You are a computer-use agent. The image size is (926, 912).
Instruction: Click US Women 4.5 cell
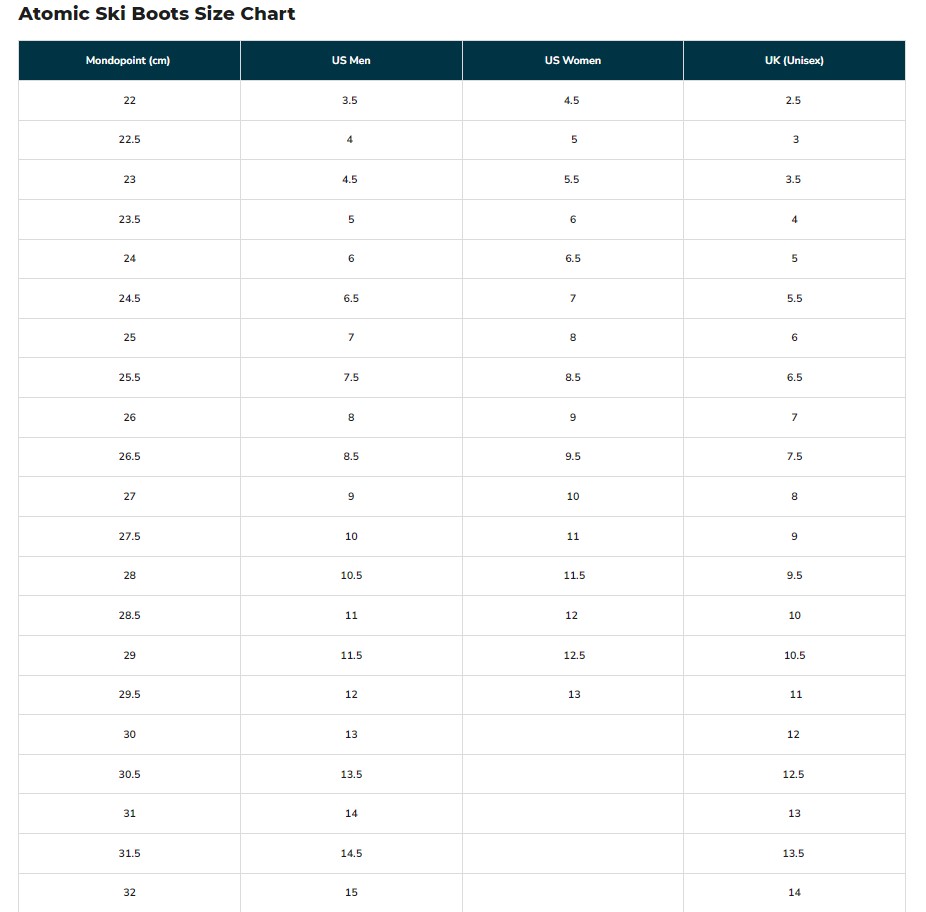[x=572, y=101]
